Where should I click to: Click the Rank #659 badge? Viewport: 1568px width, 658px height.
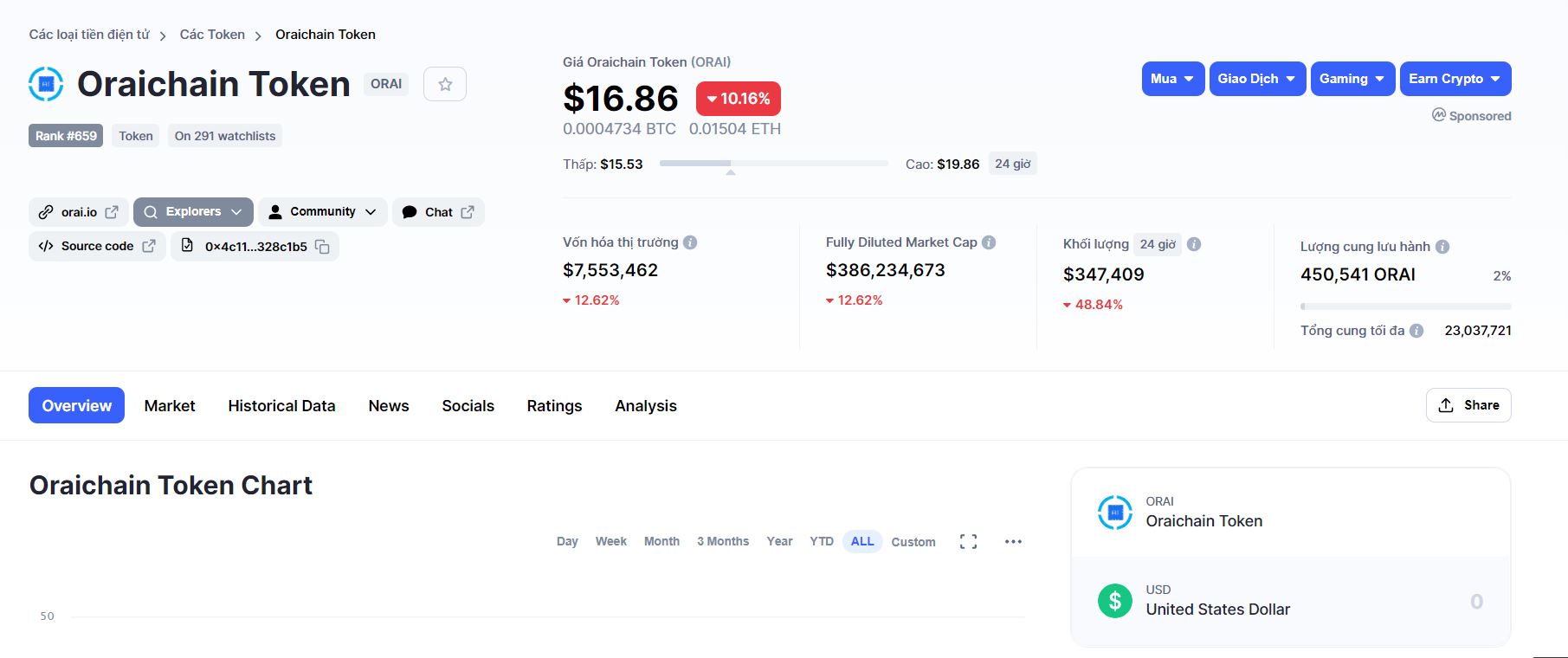(66, 136)
